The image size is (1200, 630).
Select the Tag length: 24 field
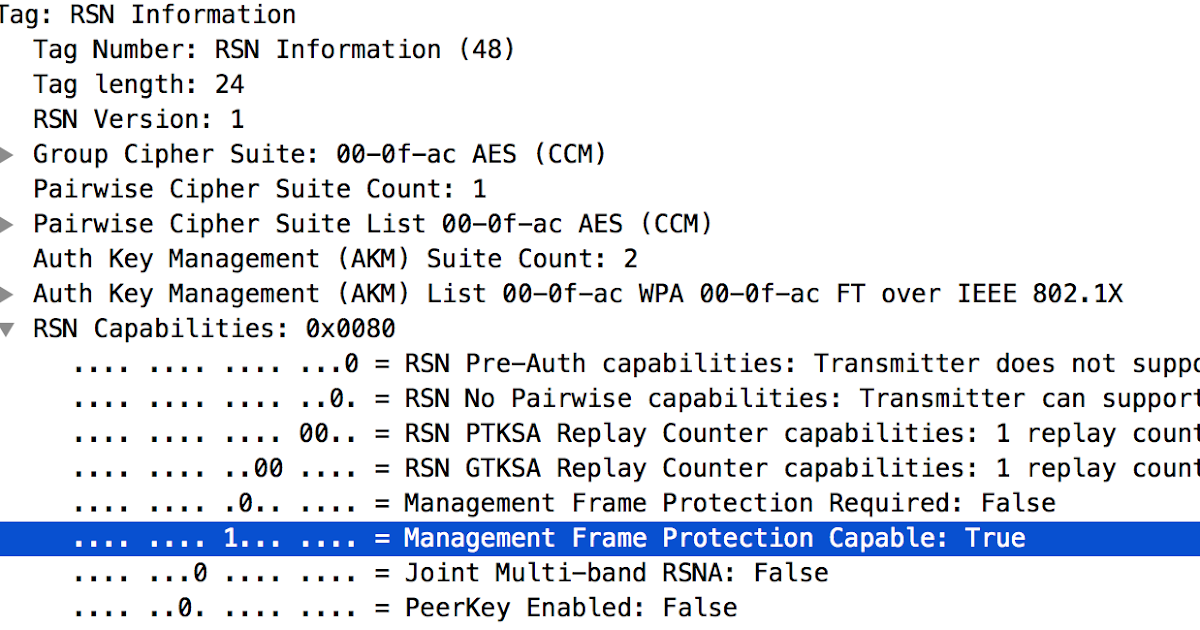click(x=138, y=85)
